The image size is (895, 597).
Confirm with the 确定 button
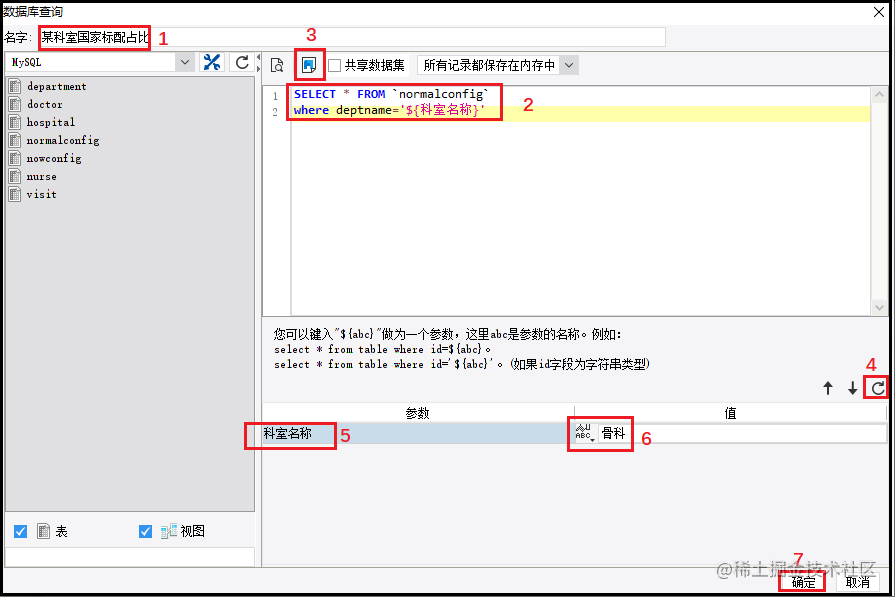803,582
